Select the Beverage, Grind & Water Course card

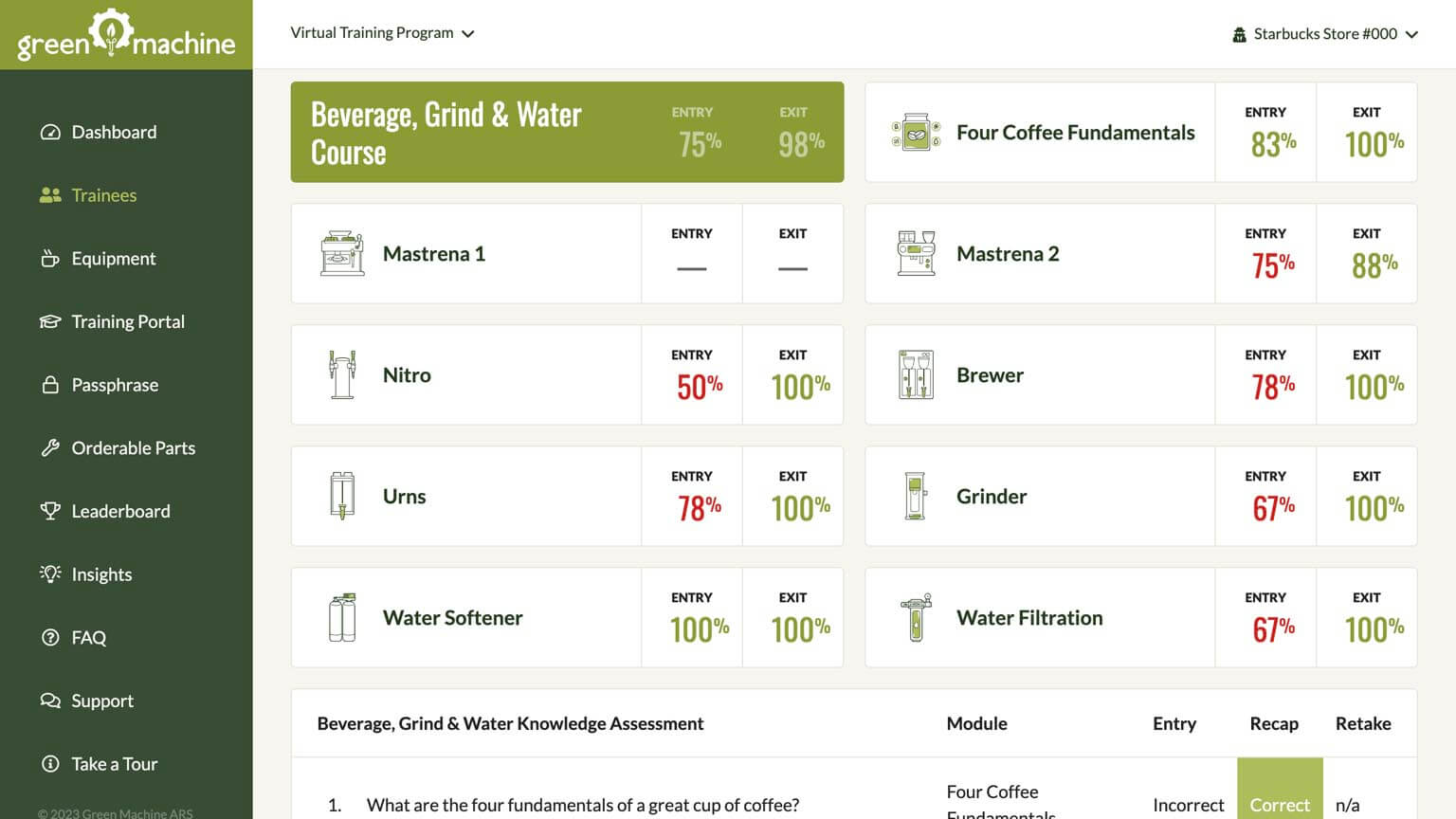[567, 132]
